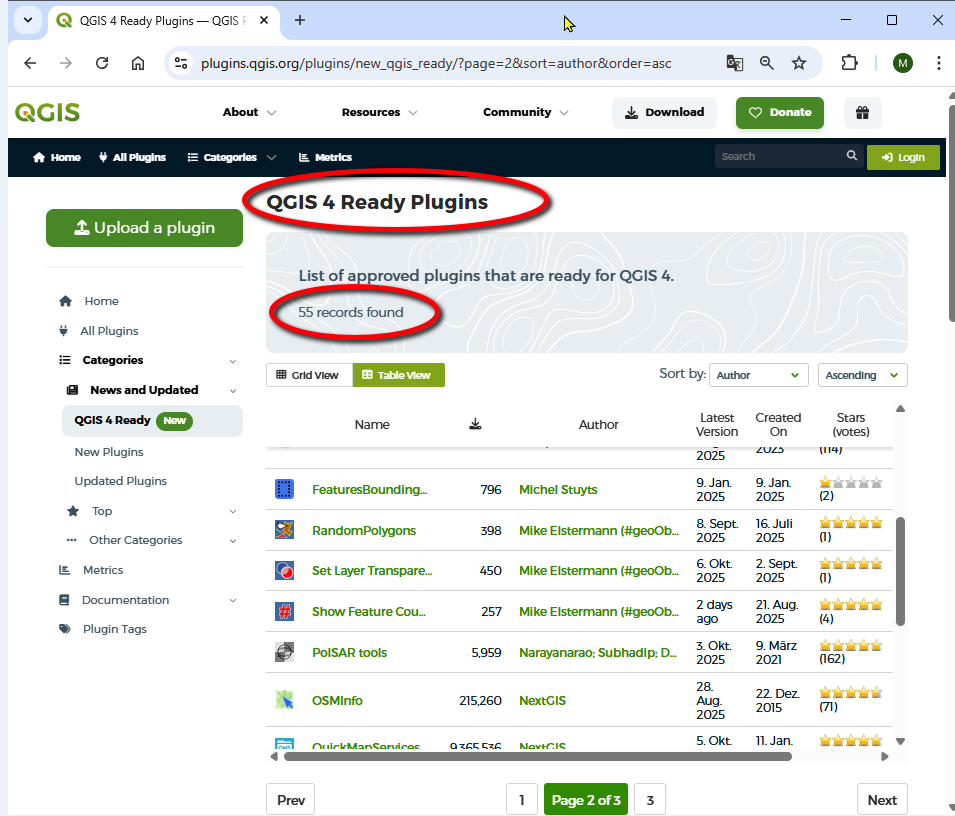
Task: Open browser extensions puzzle icon
Action: (849, 63)
